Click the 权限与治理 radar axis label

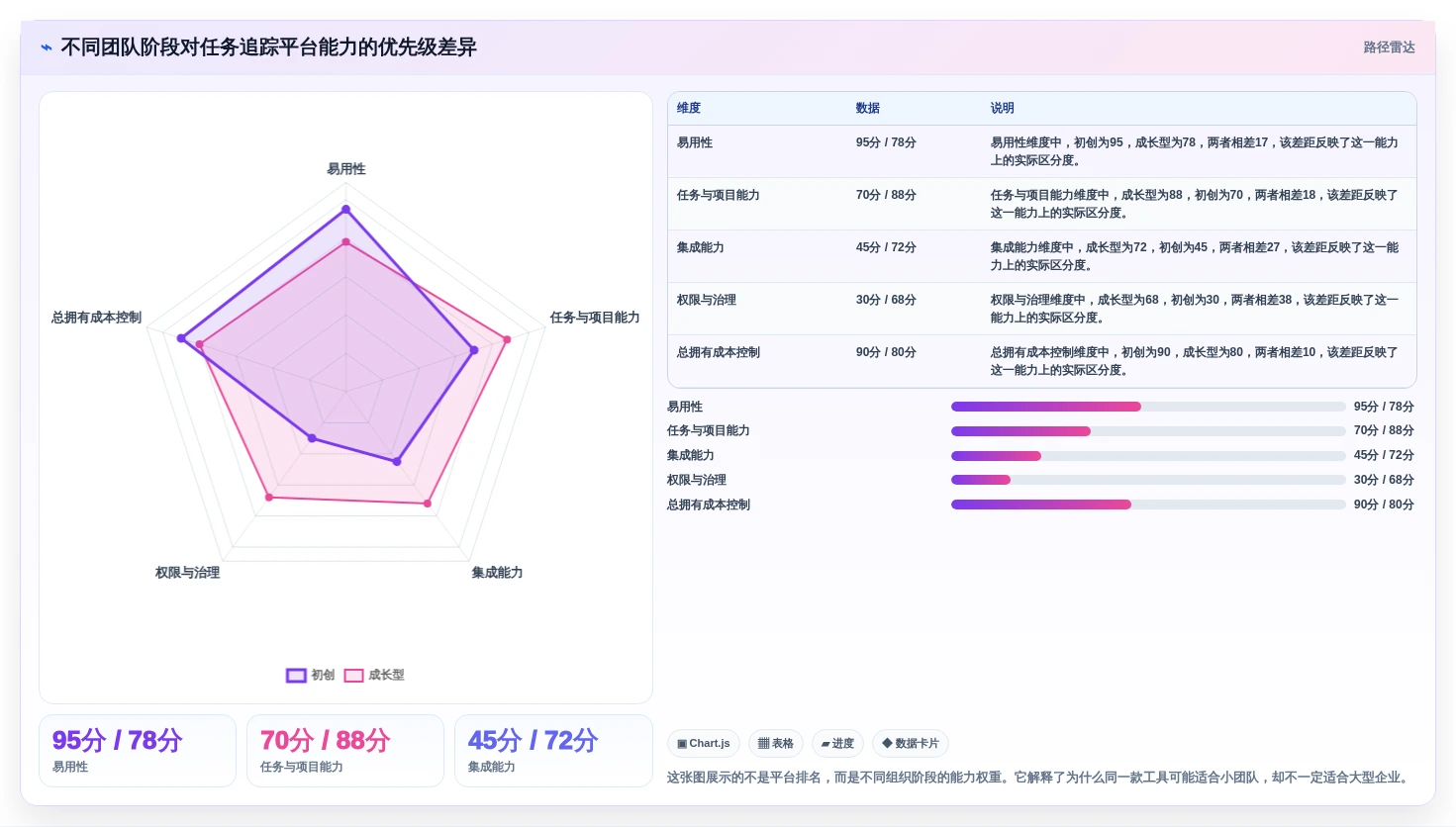pyautogui.click(x=187, y=573)
